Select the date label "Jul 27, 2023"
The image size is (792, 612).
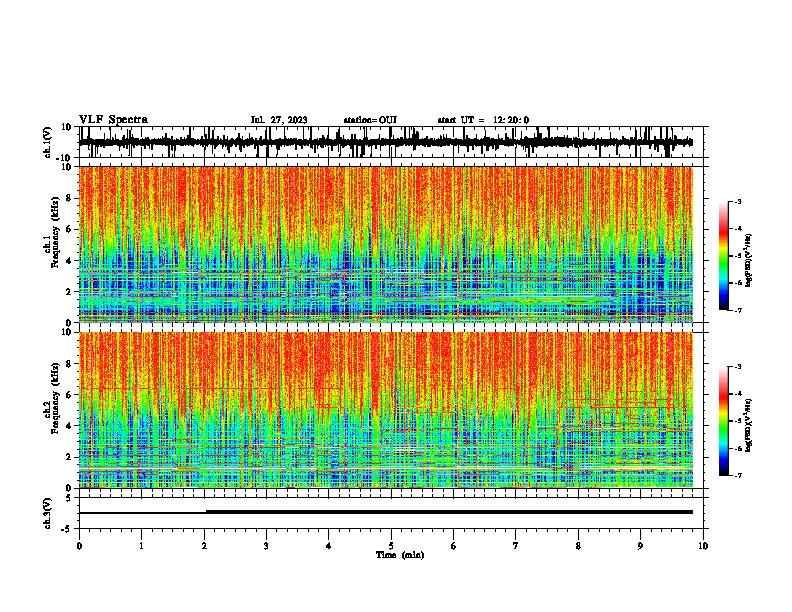(x=279, y=120)
